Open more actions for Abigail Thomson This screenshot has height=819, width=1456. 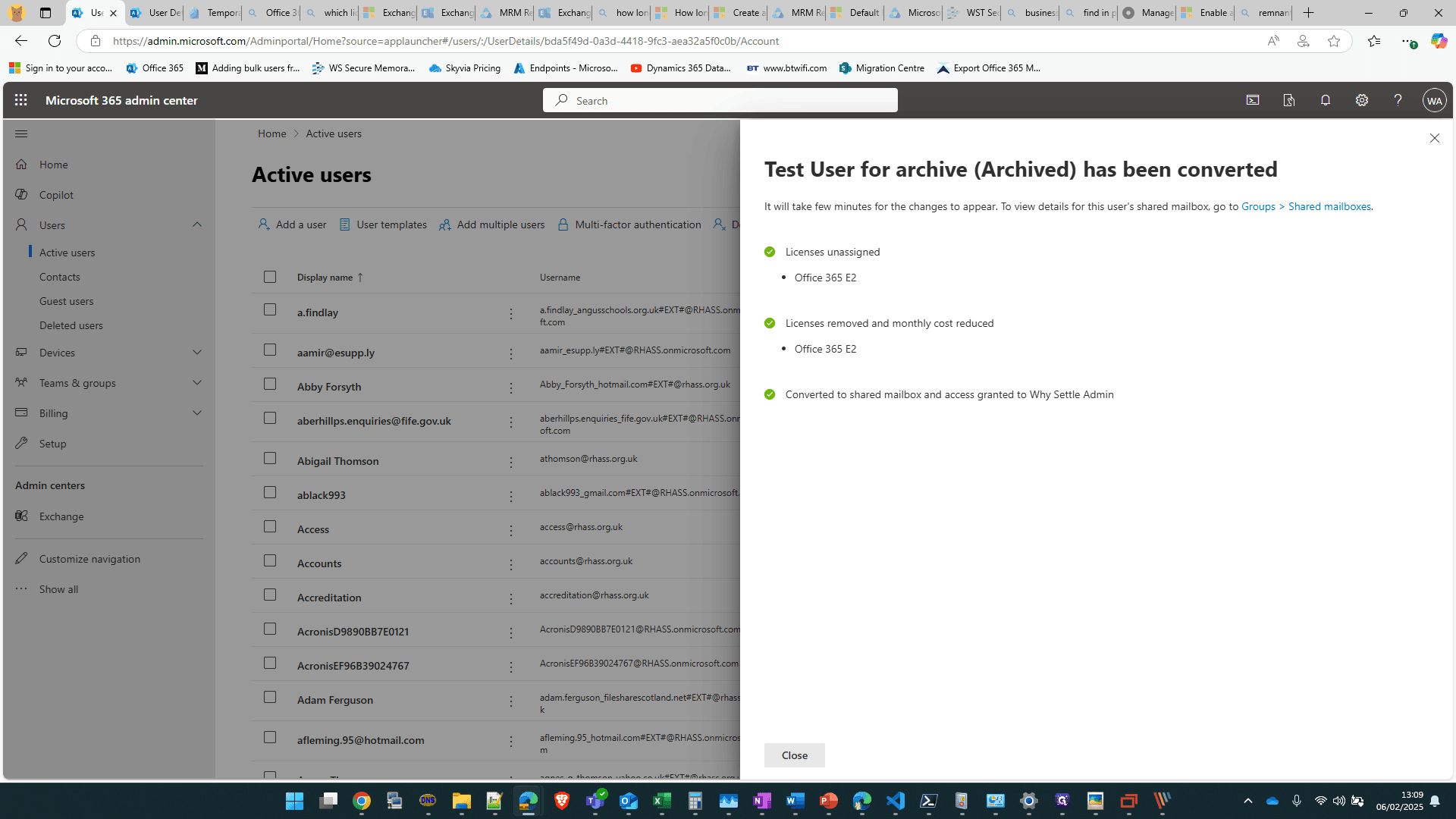tap(511, 462)
